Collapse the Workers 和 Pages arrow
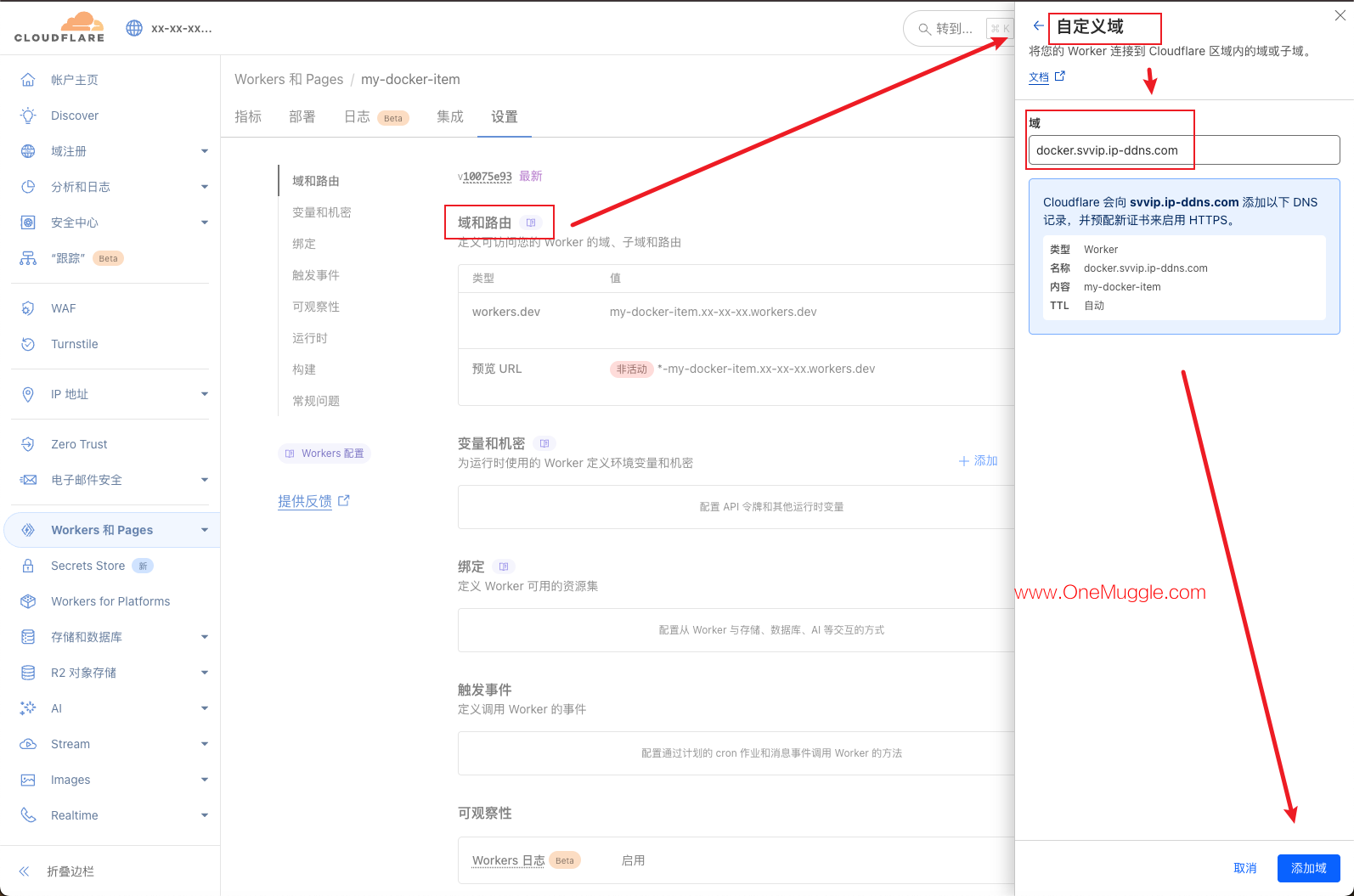This screenshot has width=1354, height=896. 205,530
